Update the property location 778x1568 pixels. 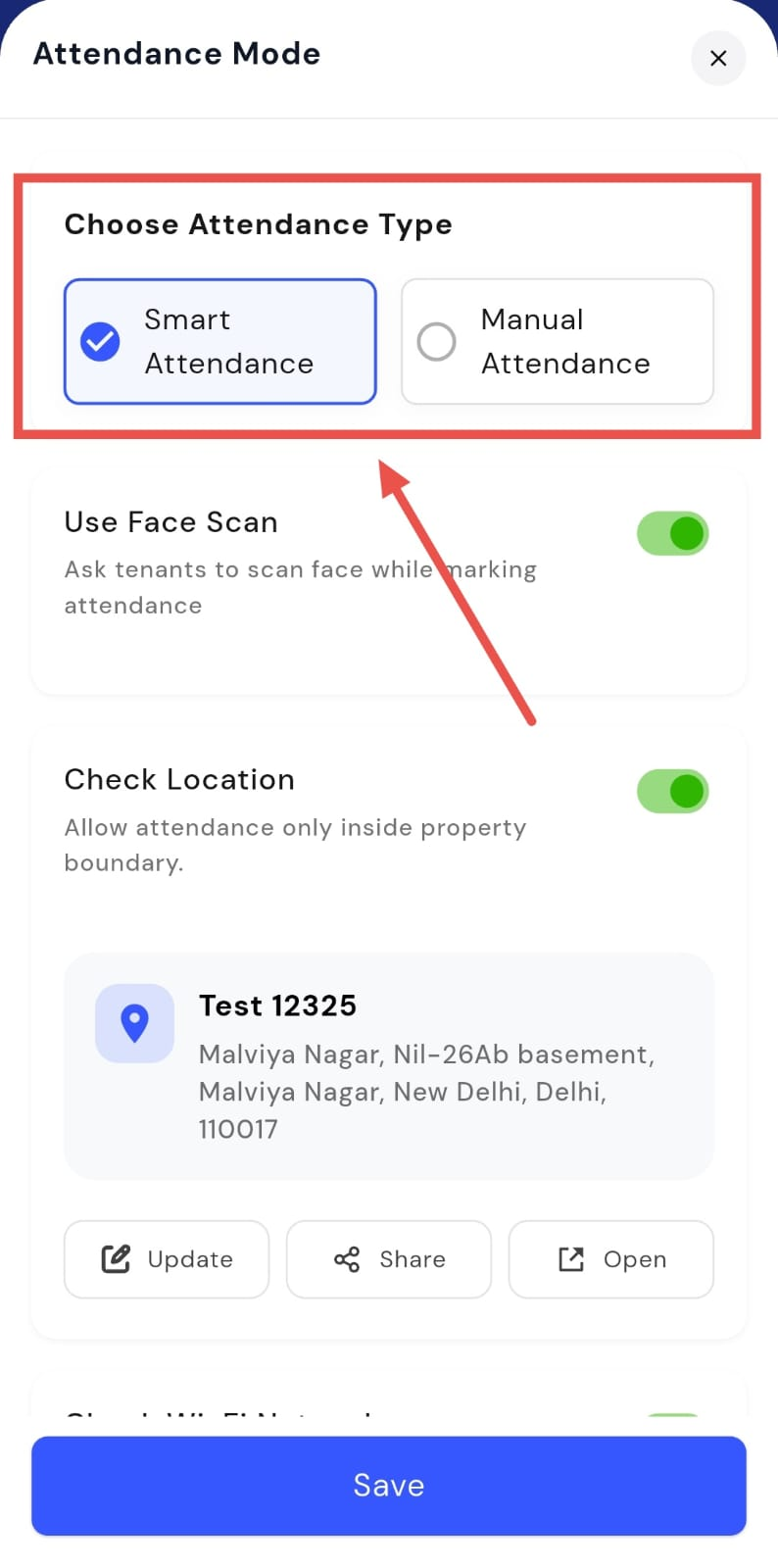(167, 1259)
